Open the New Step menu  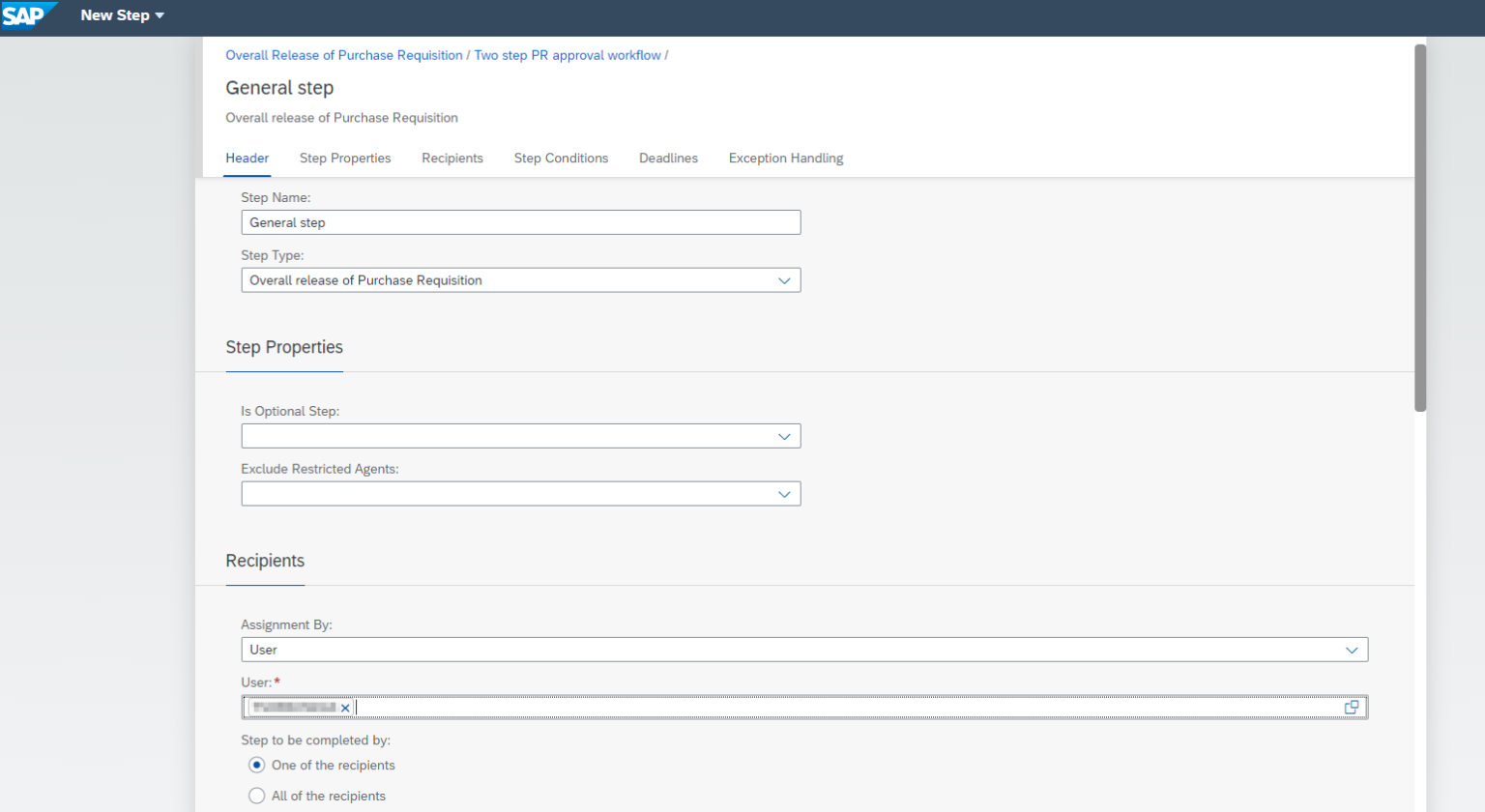[122, 15]
